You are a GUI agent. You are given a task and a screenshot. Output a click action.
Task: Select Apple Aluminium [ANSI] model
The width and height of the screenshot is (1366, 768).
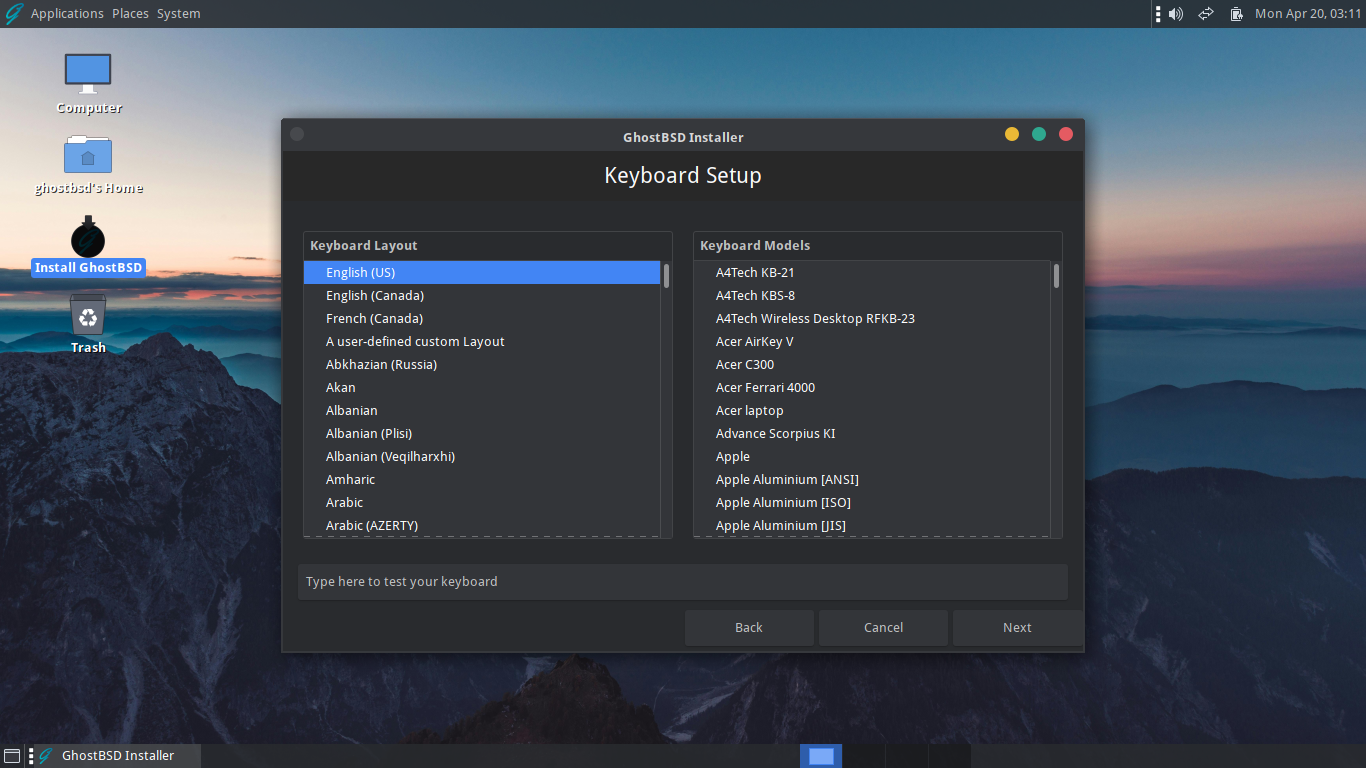pyautogui.click(x=872, y=480)
